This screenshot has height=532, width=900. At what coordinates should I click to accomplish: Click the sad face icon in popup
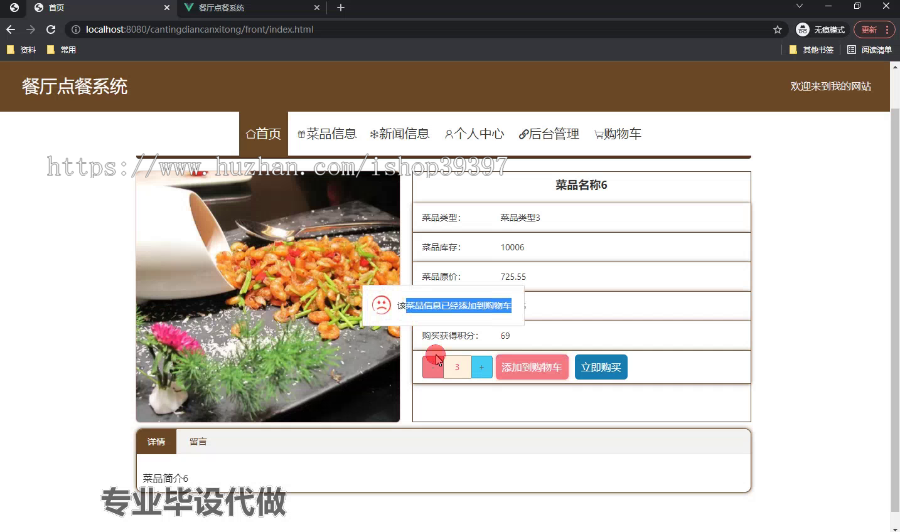tap(381, 305)
